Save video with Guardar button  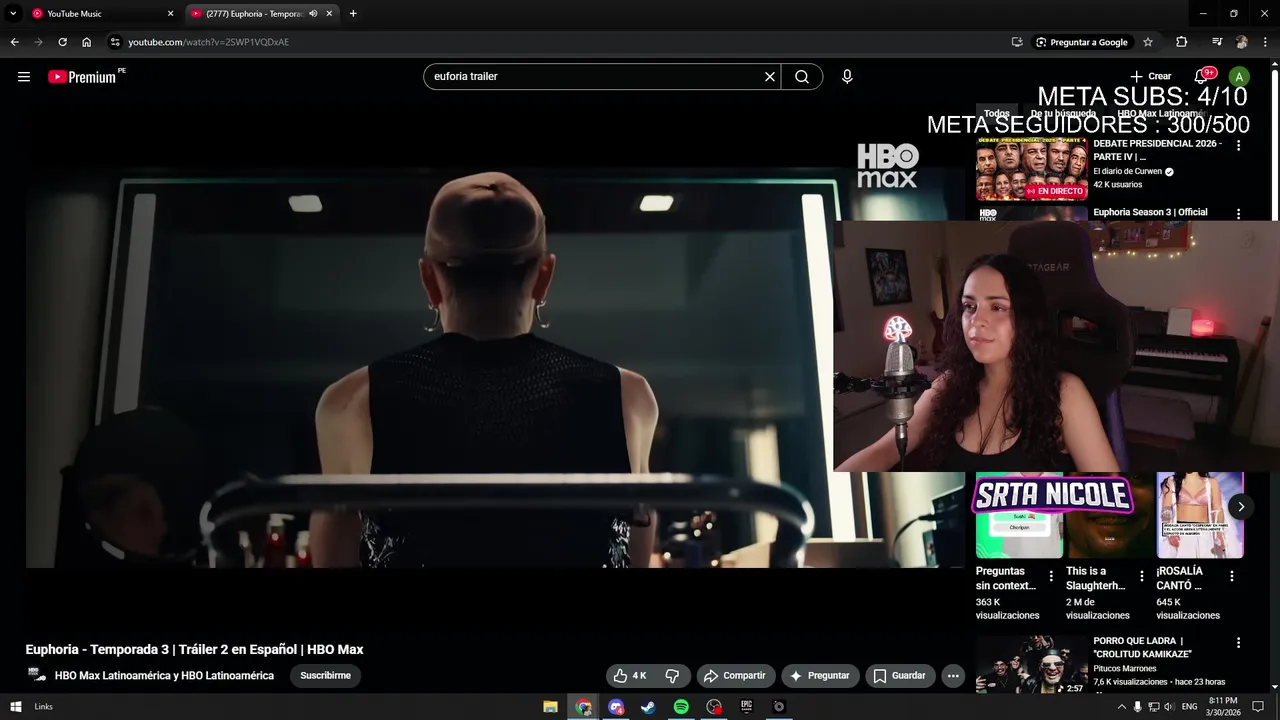(x=900, y=676)
